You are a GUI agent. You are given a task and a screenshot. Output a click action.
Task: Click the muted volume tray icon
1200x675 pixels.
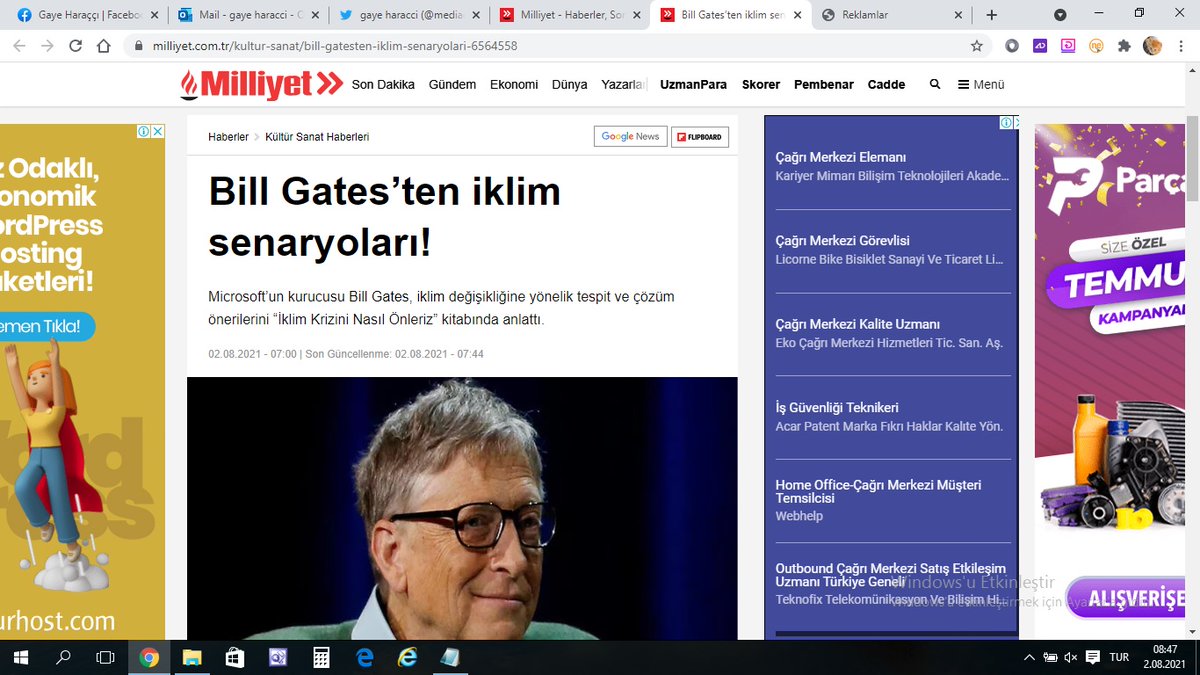(x=1071, y=657)
